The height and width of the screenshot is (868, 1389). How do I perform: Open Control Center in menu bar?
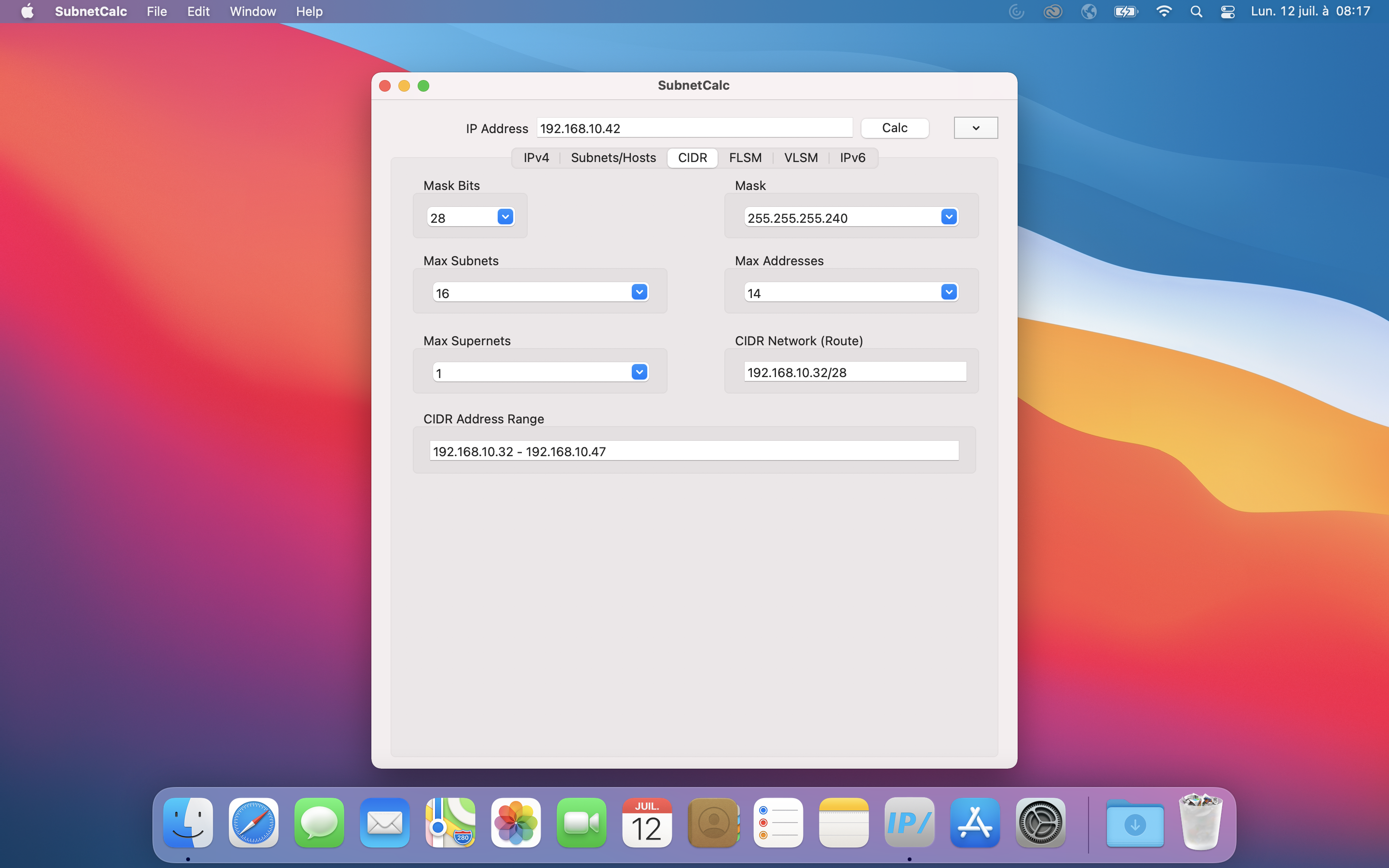click(1228, 12)
